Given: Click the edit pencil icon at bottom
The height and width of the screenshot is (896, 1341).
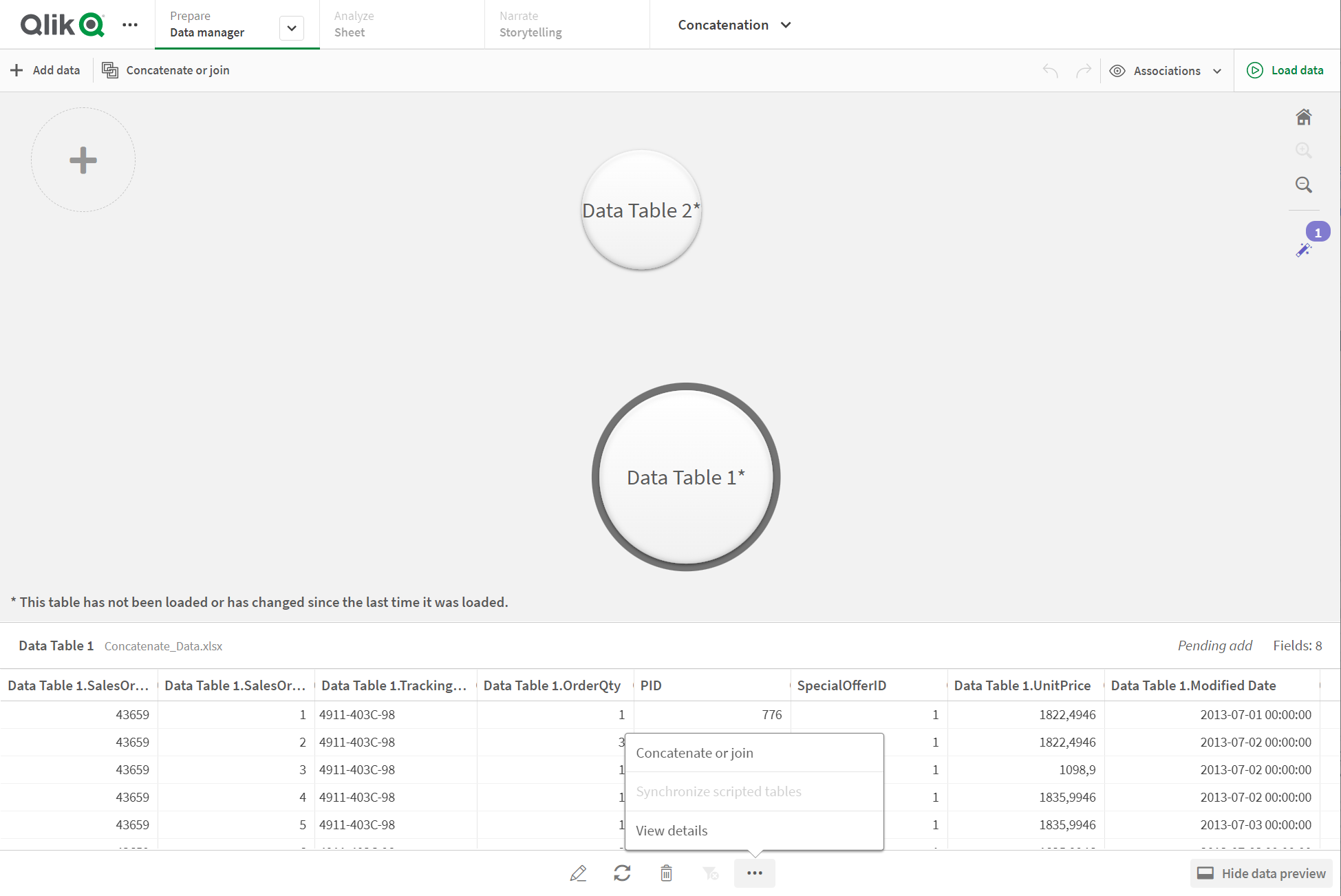Looking at the screenshot, I should (579, 873).
